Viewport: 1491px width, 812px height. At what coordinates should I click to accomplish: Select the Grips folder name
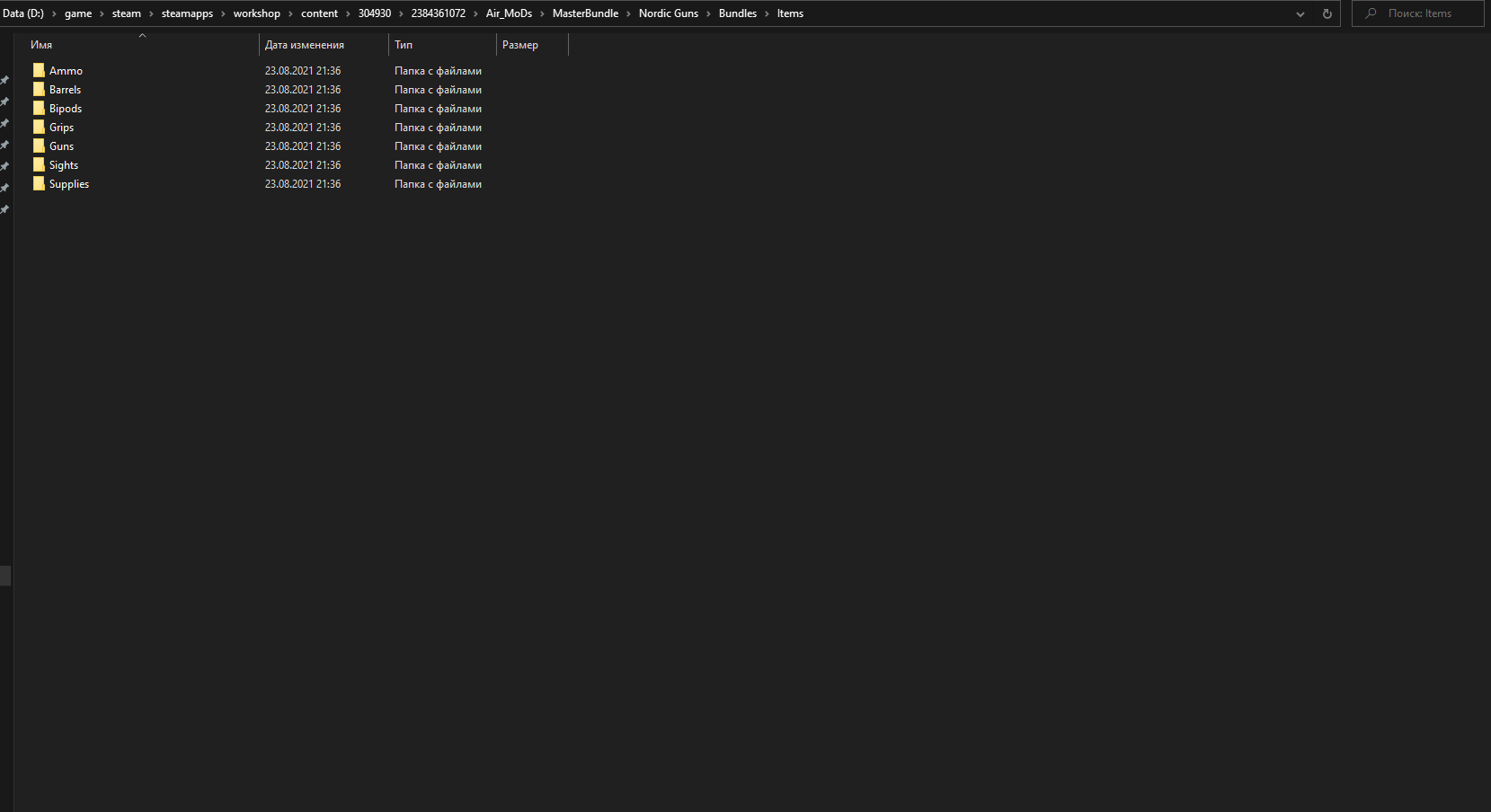pyautogui.click(x=61, y=128)
